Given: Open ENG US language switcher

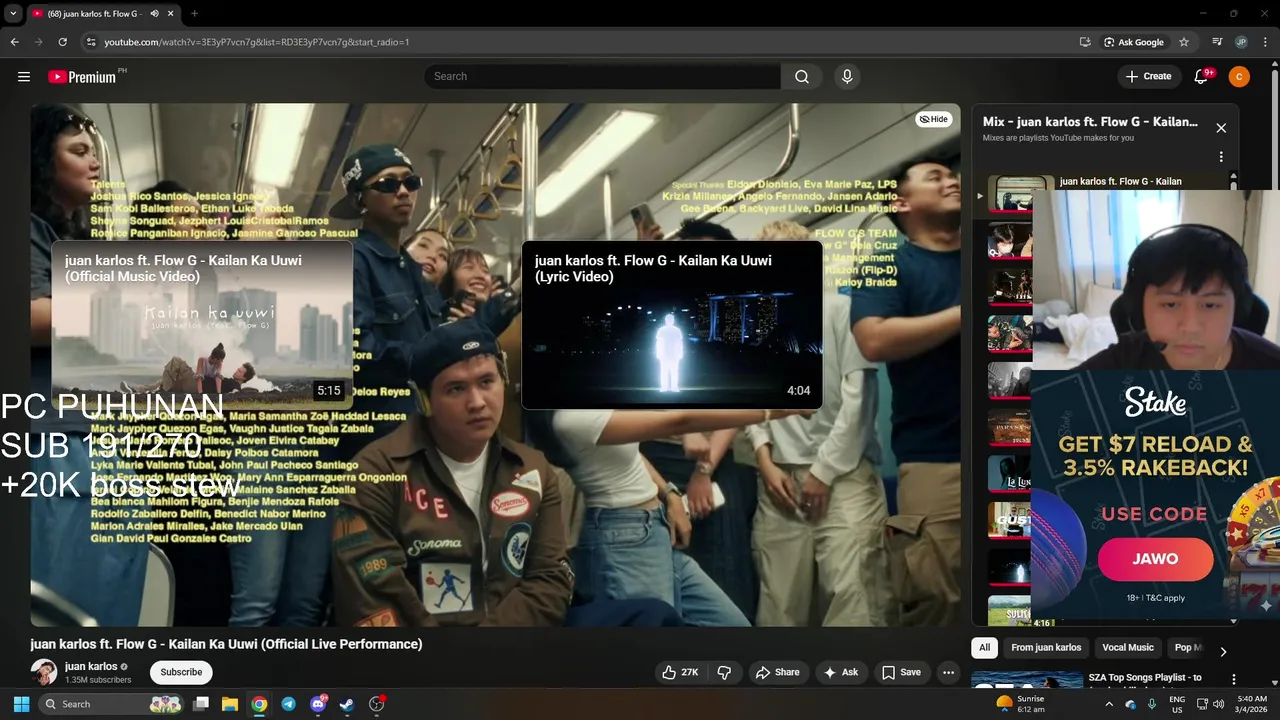Looking at the screenshot, I should [x=1177, y=704].
